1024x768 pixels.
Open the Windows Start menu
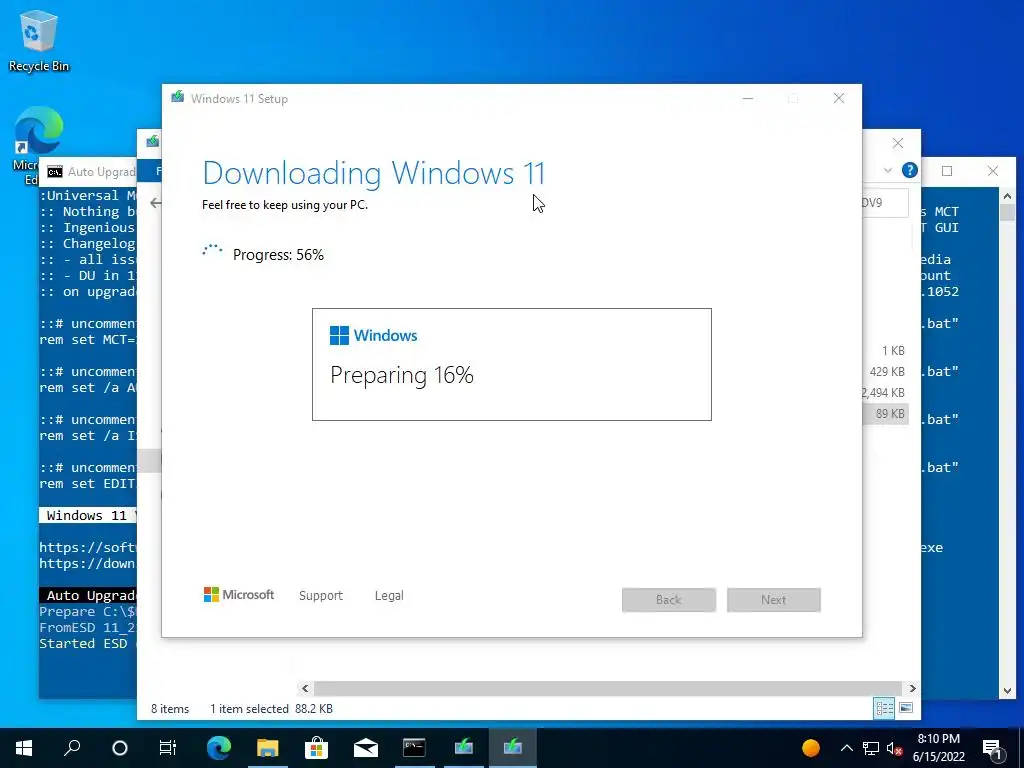24,748
